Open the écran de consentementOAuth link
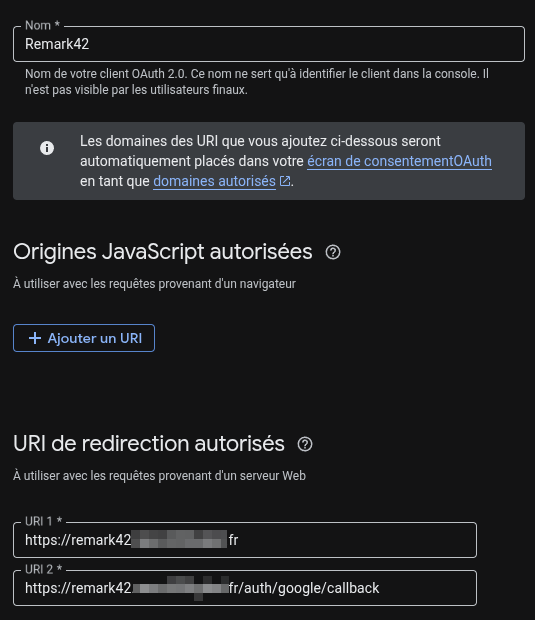Image resolution: width=535 pixels, height=620 pixels. [399, 161]
